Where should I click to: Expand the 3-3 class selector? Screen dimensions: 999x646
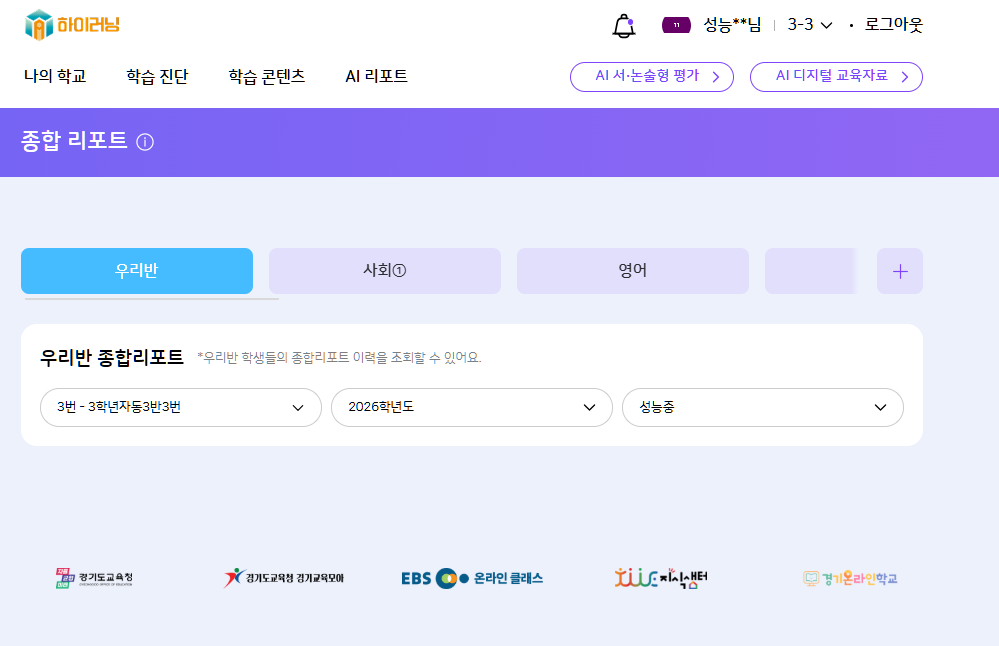click(x=810, y=25)
